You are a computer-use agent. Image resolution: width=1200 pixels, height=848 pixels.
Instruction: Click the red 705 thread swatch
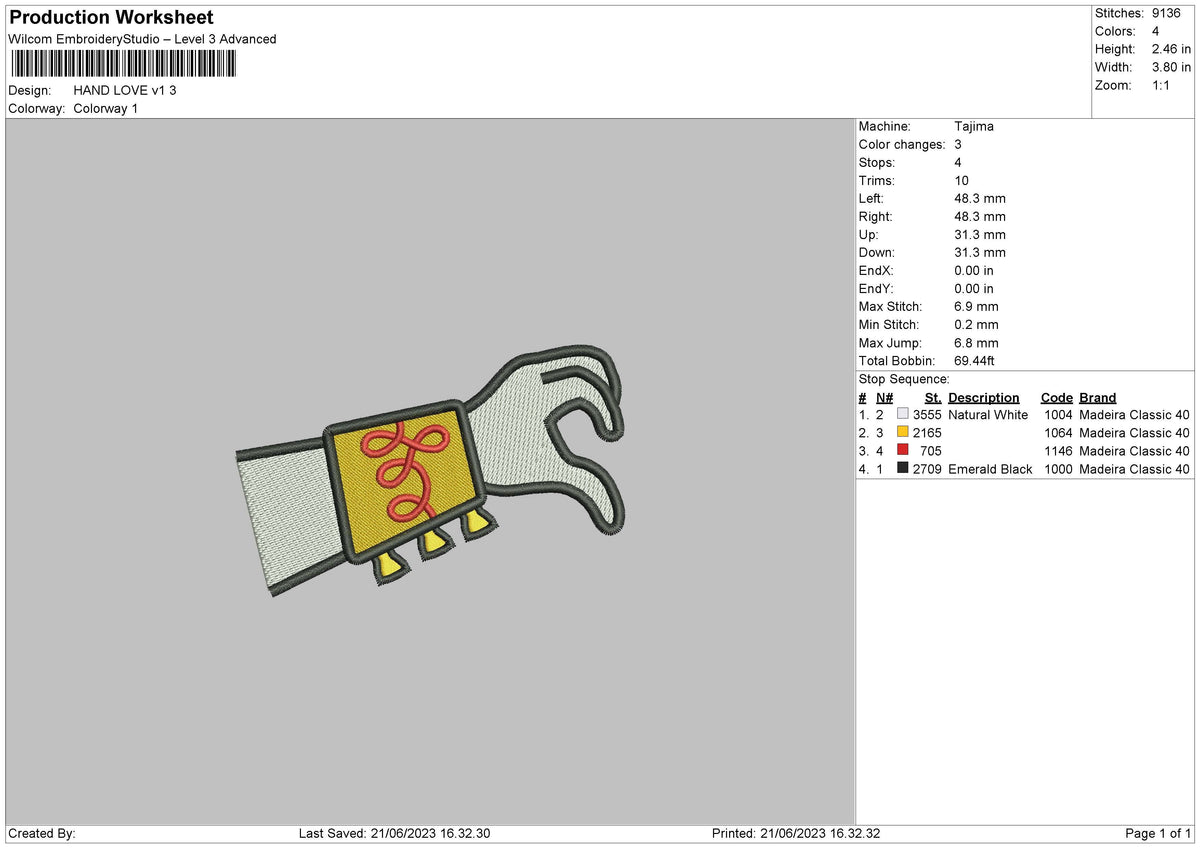click(x=903, y=450)
